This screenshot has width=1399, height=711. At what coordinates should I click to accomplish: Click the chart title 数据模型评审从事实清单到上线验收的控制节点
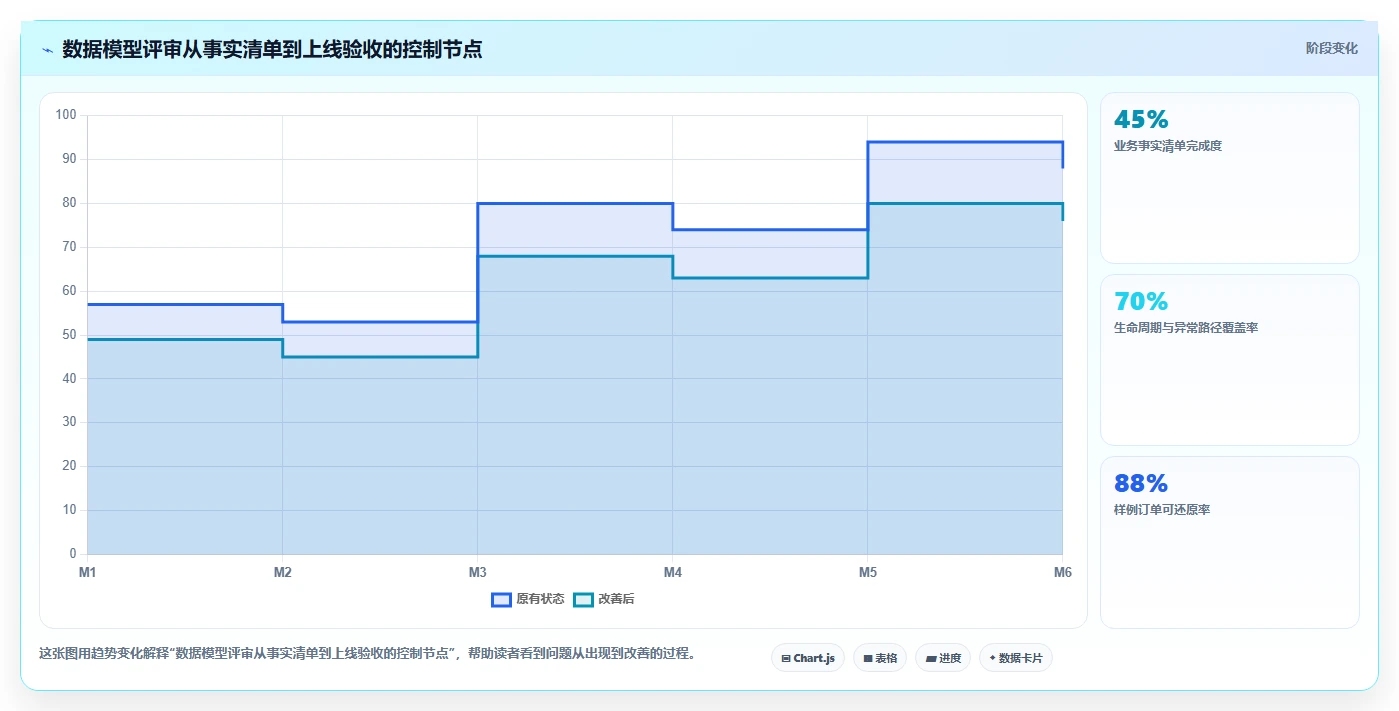pos(272,49)
